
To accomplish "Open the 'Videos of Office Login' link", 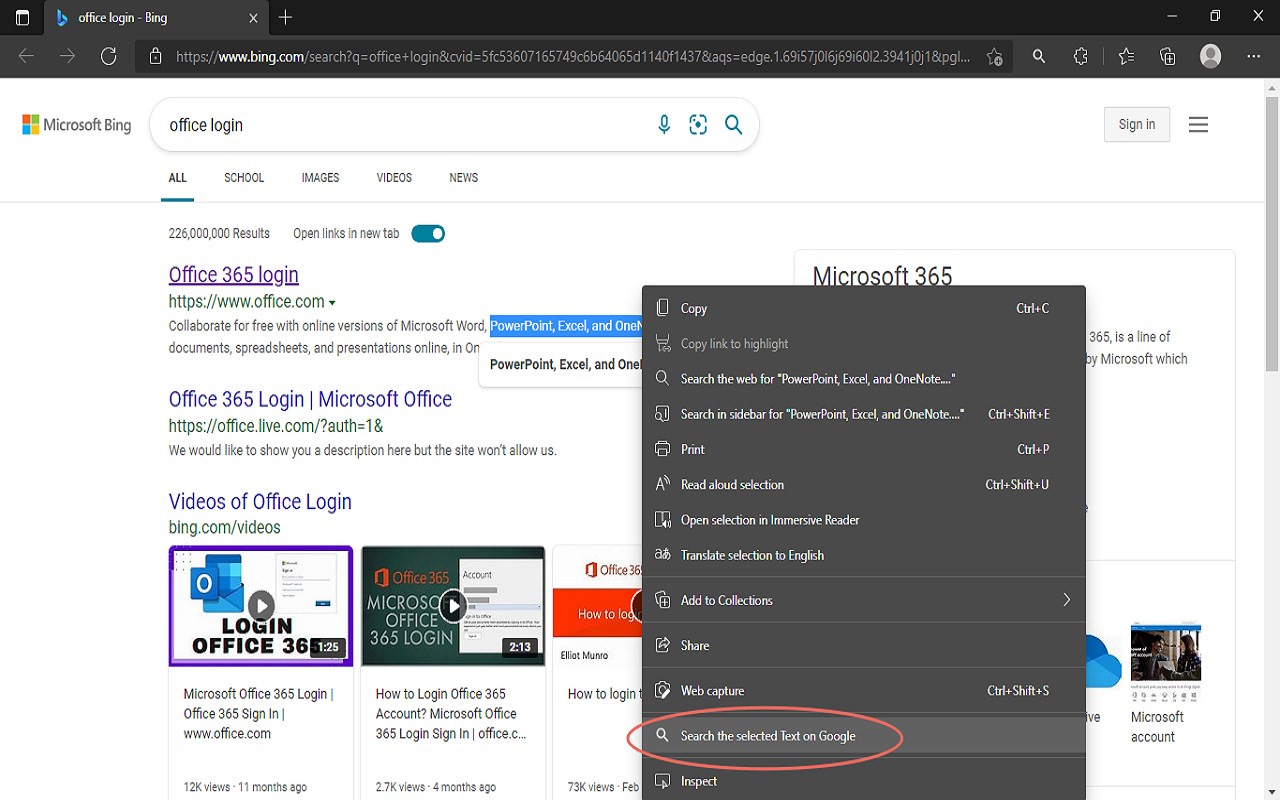I will coord(260,502).
